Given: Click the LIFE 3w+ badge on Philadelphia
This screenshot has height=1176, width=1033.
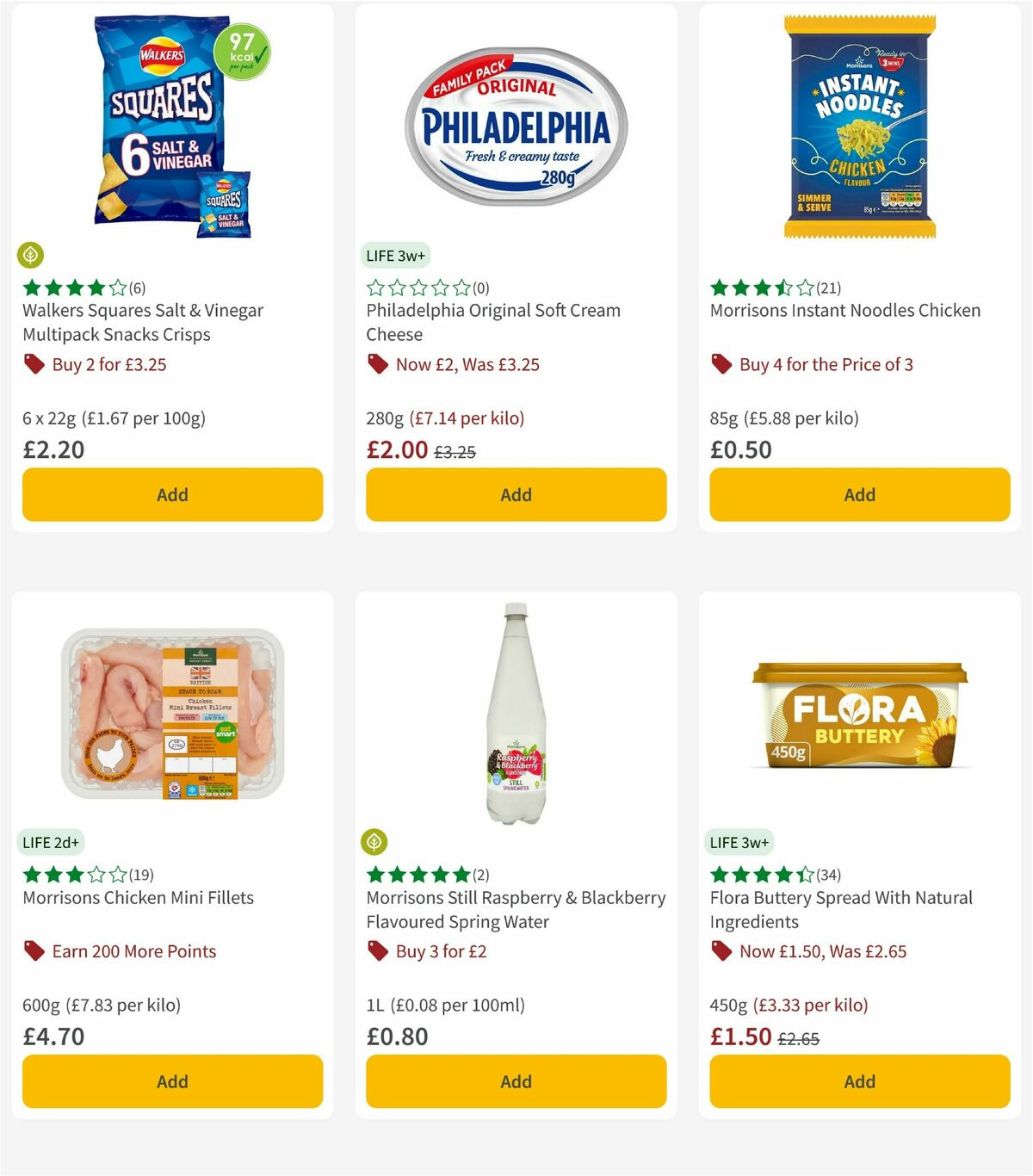Looking at the screenshot, I should point(396,256).
